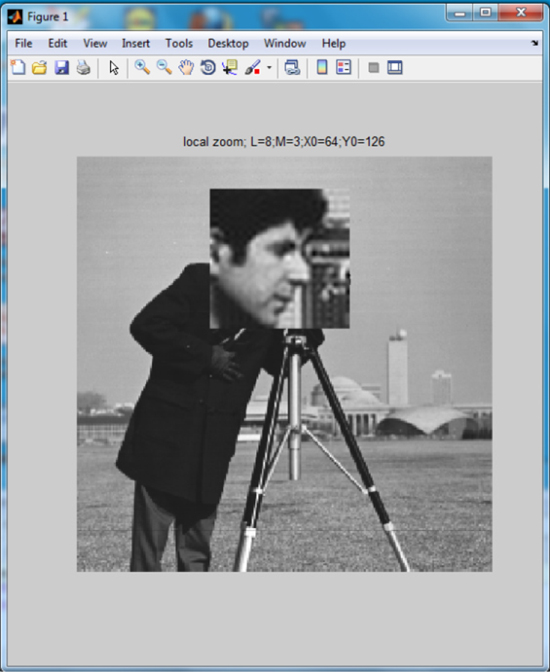The image size is (550, 672).
Task: Open the File menu
Action: click(x=24, y=43)
